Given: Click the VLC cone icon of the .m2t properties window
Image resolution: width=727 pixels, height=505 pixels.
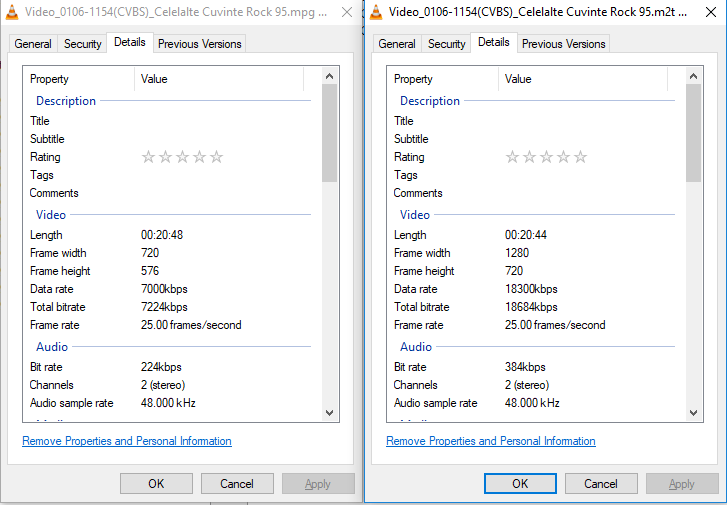Looking at the screenshot, I should (376, 13).
